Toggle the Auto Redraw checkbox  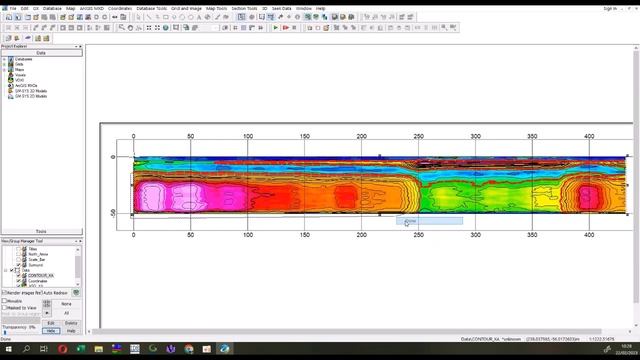click(x=41, y=293)
